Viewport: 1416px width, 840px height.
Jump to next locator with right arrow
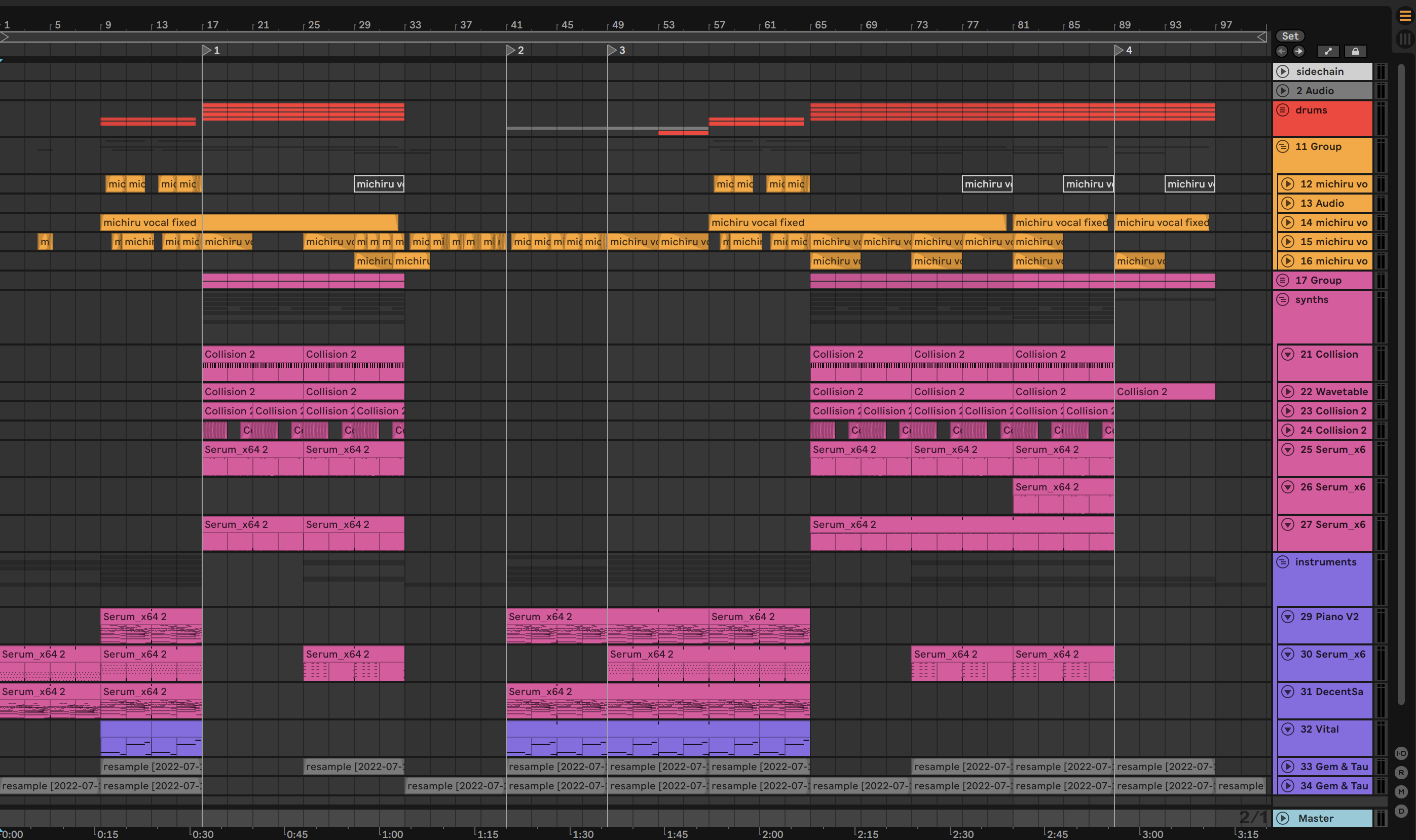1299,52
